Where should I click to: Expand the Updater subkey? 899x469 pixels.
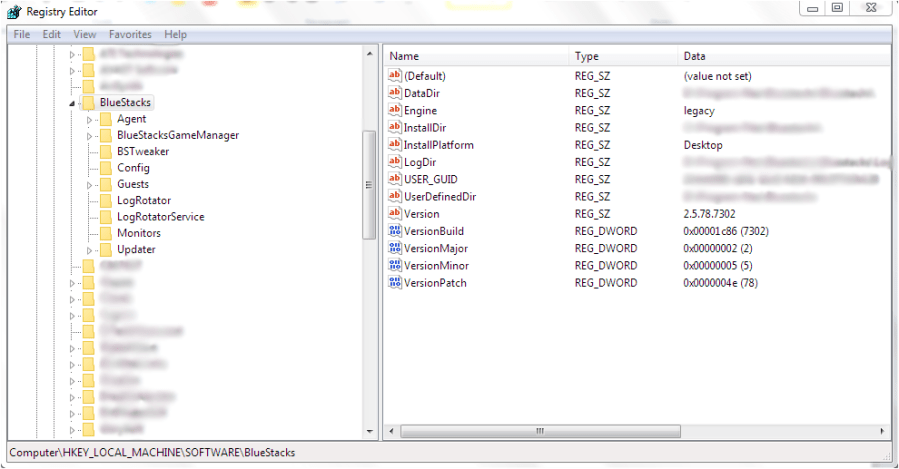89,250
